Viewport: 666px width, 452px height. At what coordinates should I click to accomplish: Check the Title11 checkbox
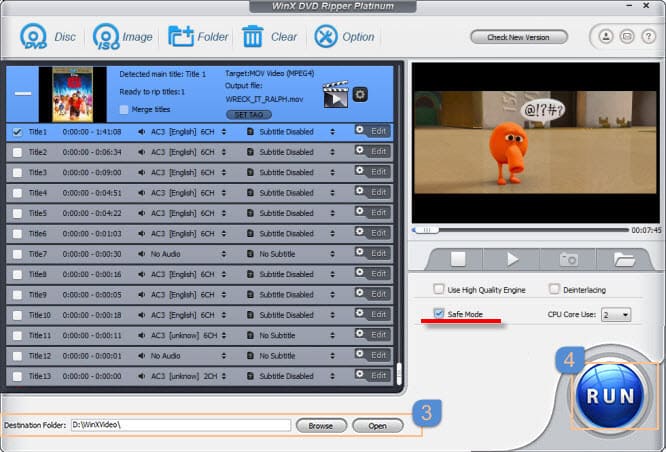click(x=17, y=336)
